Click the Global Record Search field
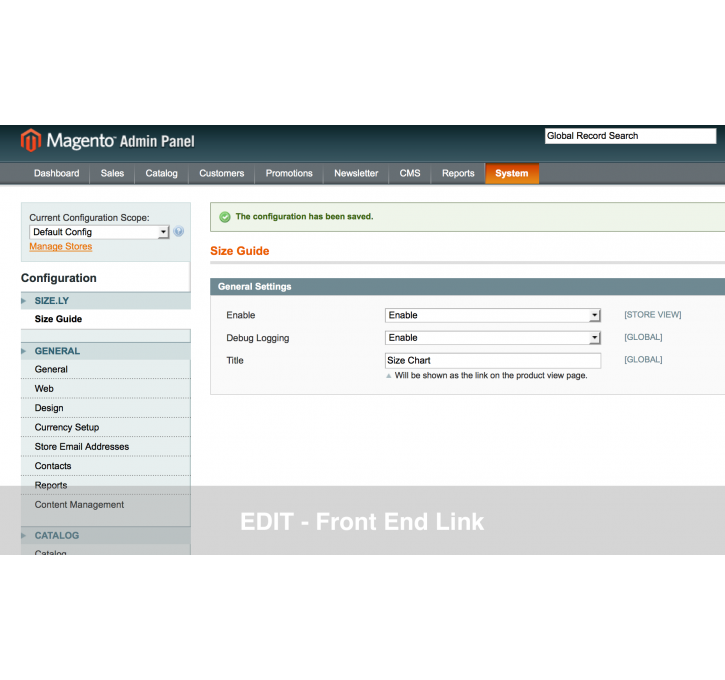725x680 pixels. click(630, 136)
